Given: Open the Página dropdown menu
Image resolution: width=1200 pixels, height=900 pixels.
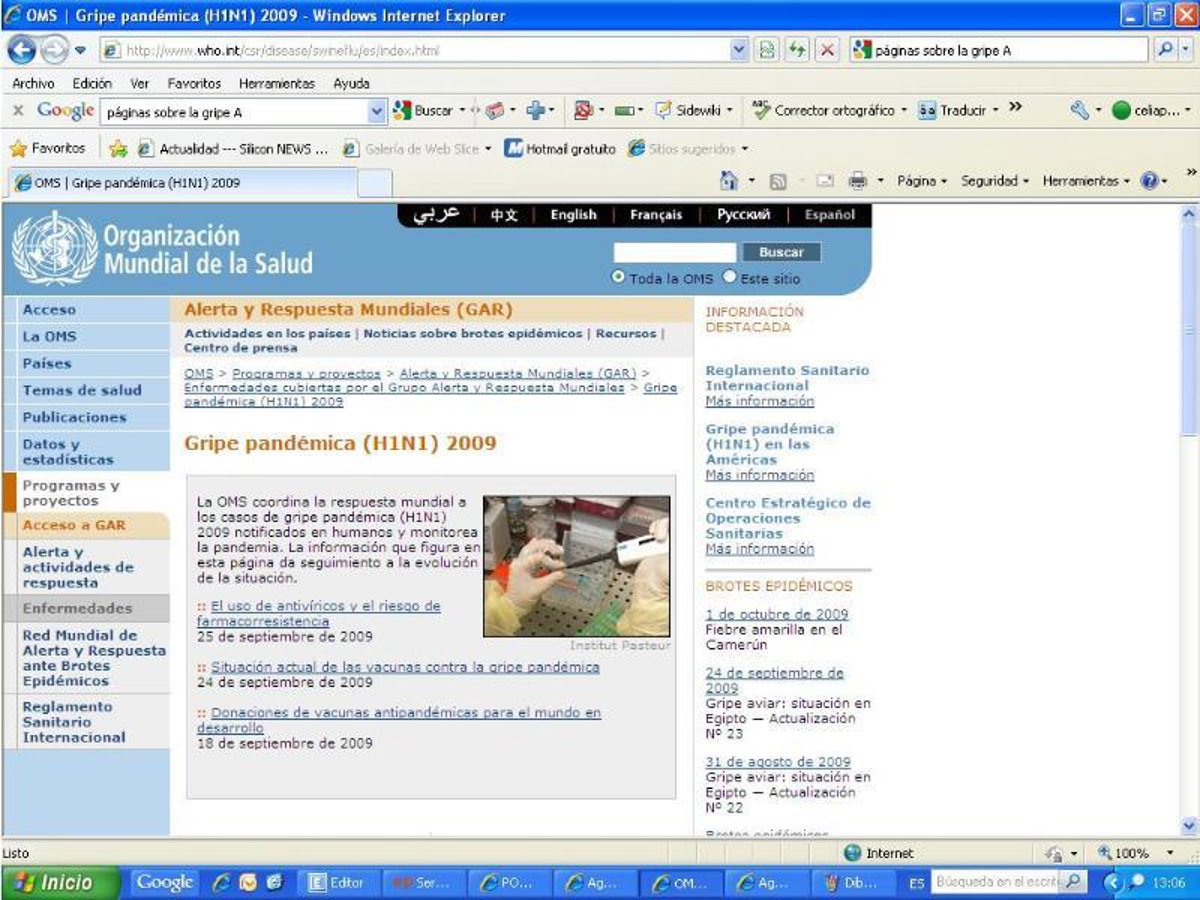Looking at the screenshot, I should [x=921, y=181].
